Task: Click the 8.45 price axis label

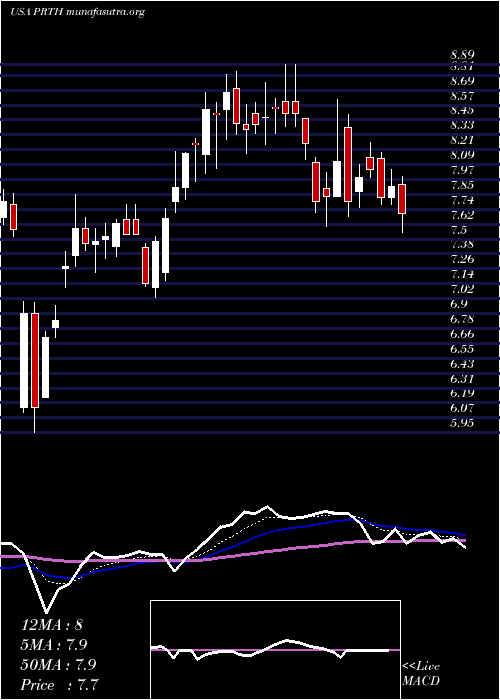Action: coord(462,110)
